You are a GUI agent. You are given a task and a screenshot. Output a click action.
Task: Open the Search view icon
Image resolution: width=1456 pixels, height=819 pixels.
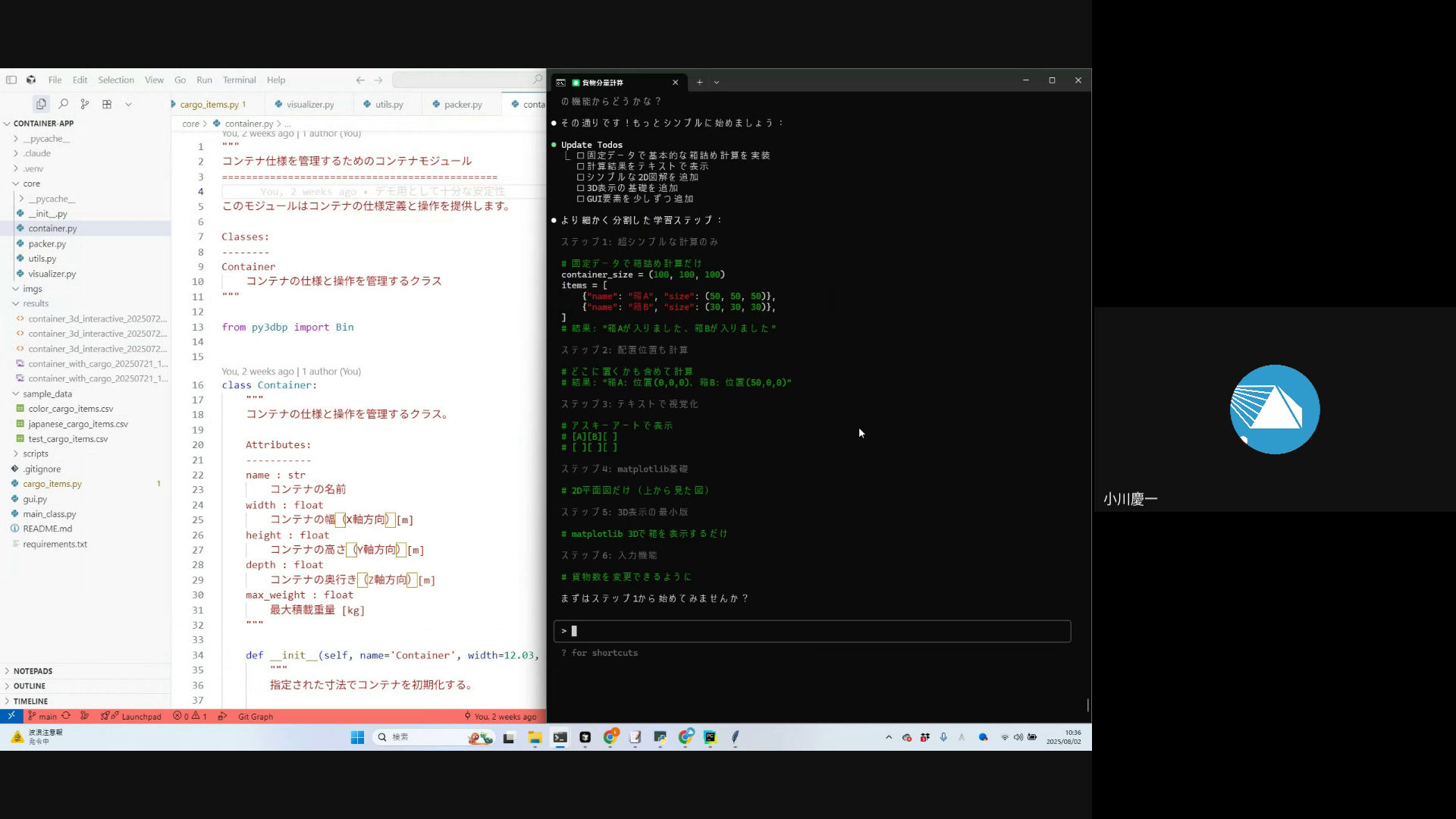pos(64,104)
